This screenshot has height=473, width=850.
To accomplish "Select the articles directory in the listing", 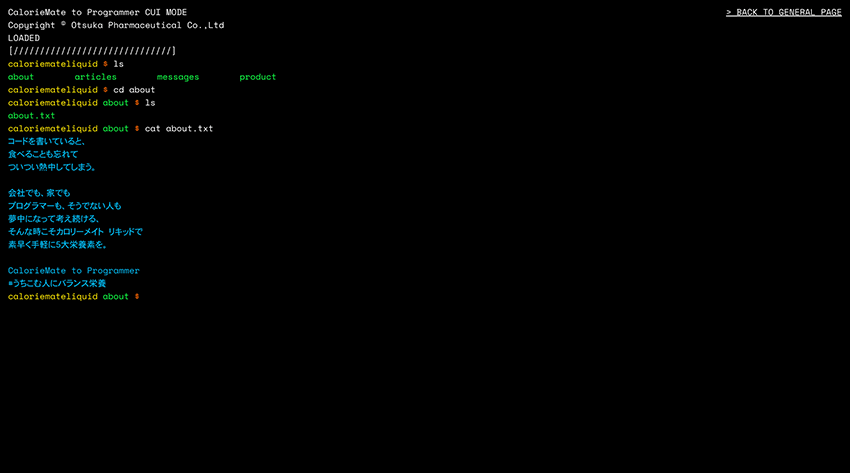I will click(95, 77).
